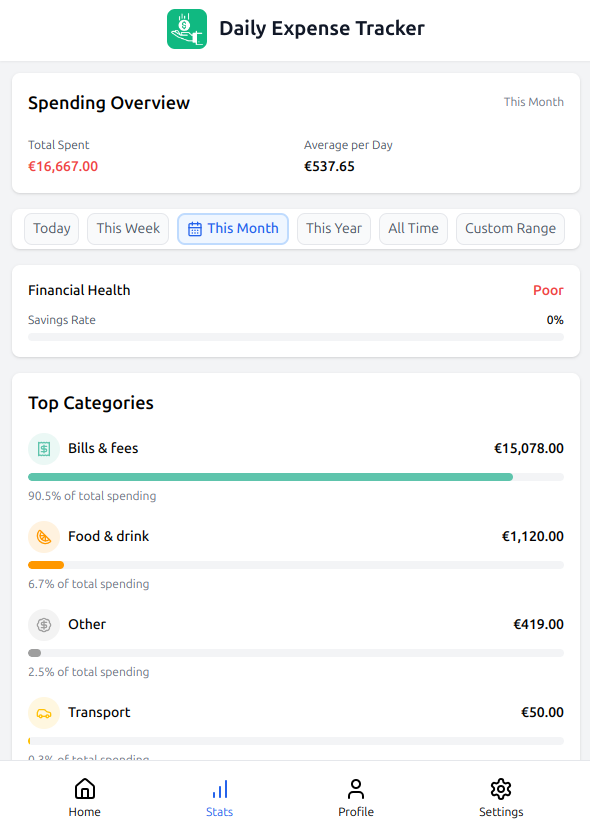590x836 pixels.
Task: Click the calendar icon in This Month
Action: tap(195, 229)
